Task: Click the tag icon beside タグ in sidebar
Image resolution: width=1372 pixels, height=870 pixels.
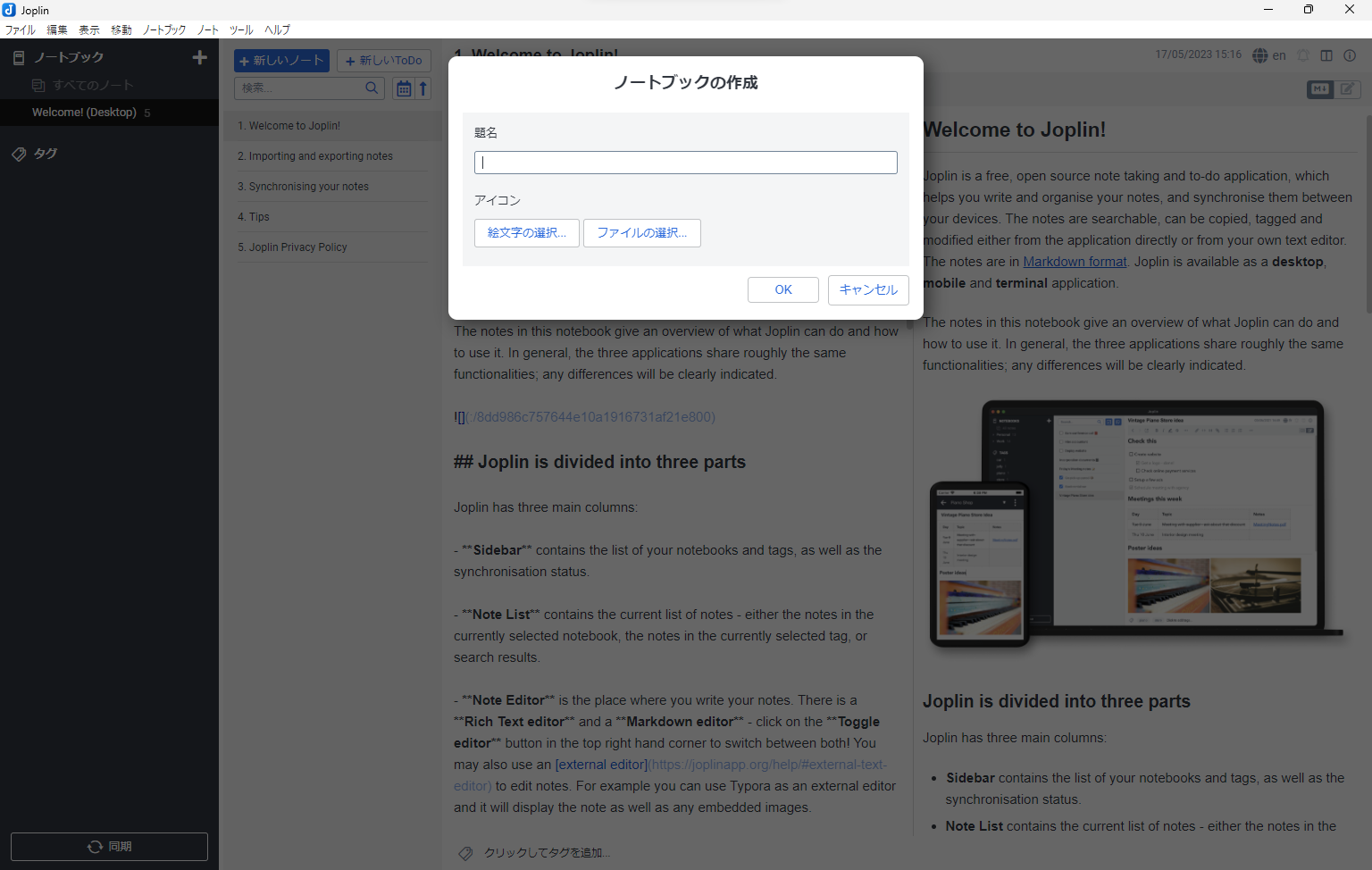Action: [19, 154]
